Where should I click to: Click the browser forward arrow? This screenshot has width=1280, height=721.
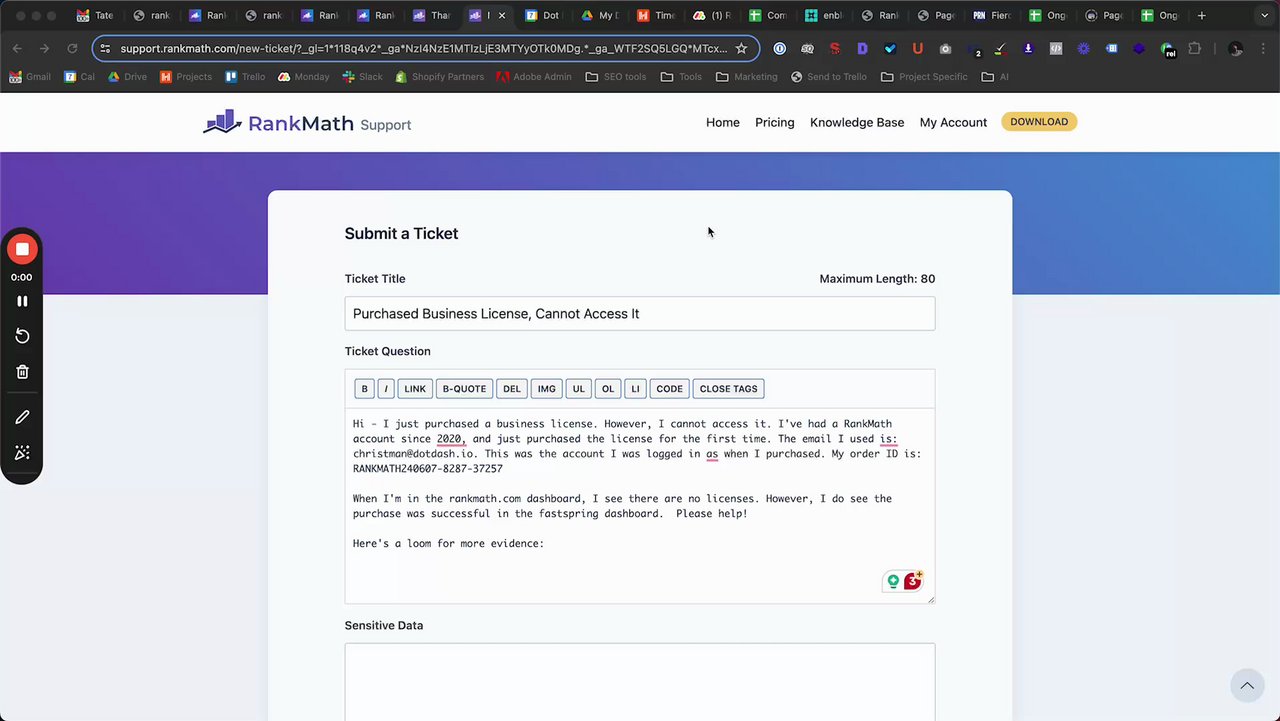44,48
